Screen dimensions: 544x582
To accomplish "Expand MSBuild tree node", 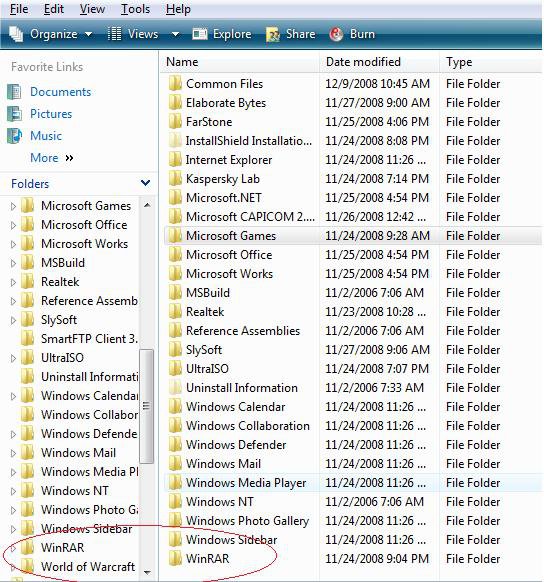I will pyautogui.click(x=13, y=263).
